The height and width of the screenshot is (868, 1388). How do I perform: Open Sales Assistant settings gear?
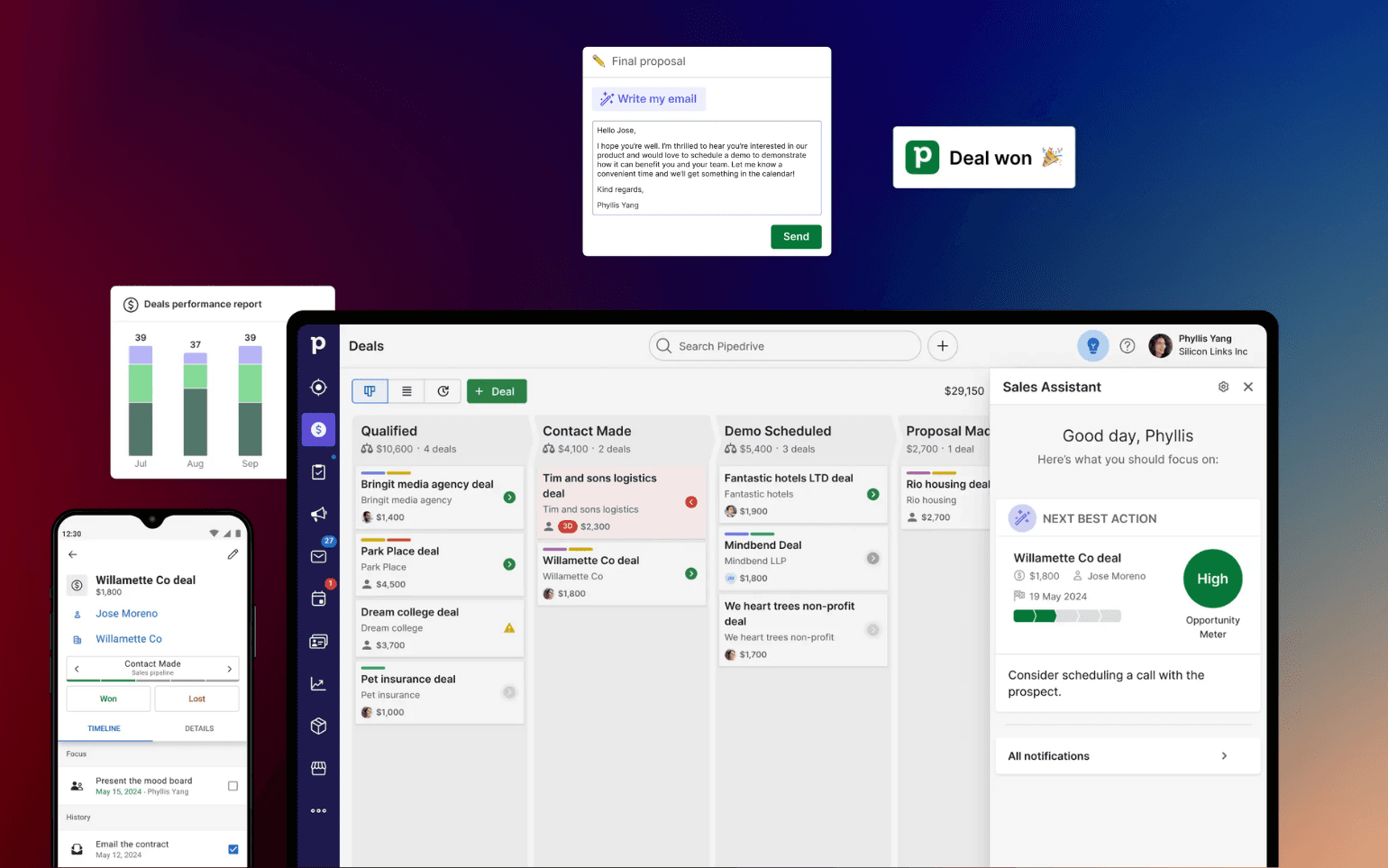(x=1223, y=387)
